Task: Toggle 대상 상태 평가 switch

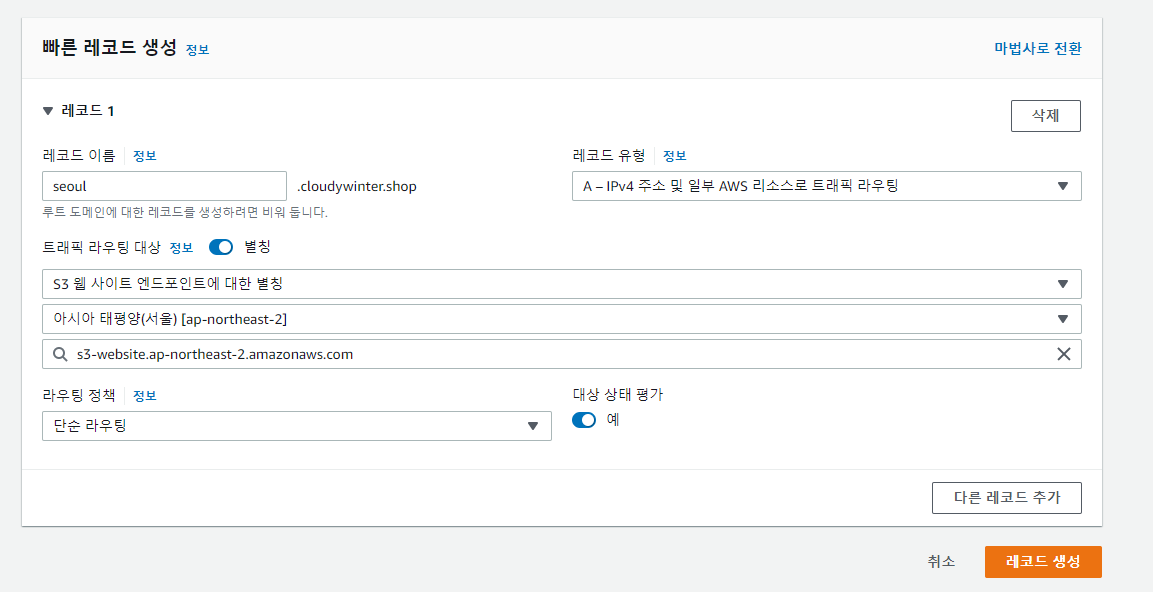Action: pos(584,420)
